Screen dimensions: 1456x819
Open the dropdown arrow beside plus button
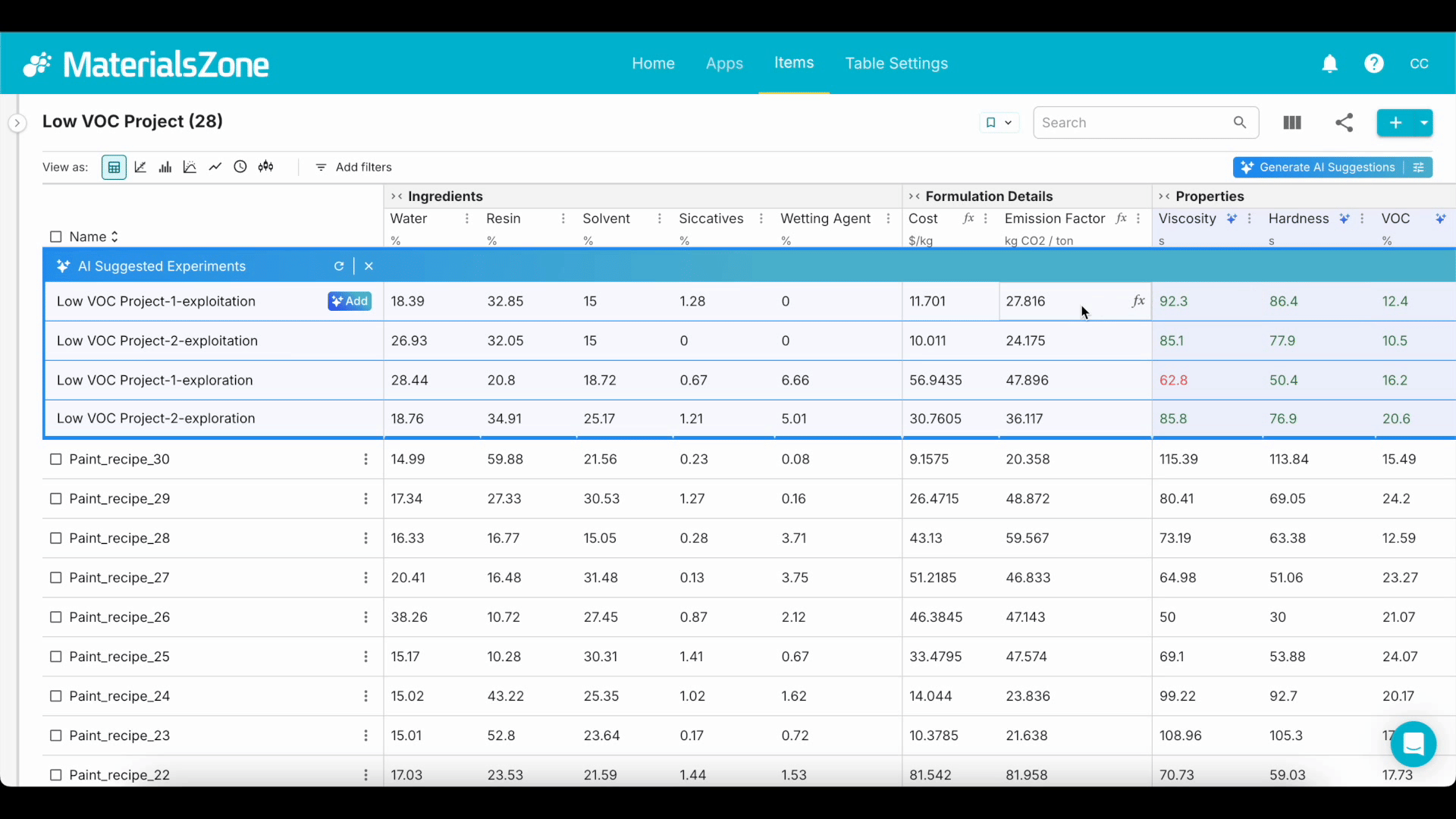1423,123
